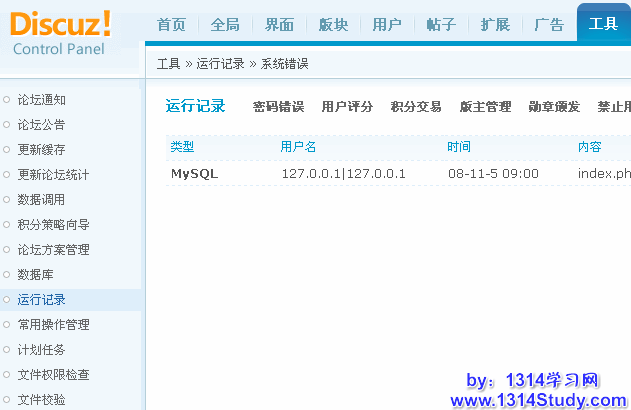Switch to 用户评分 log tab
631x410 pixels.
coord(347,107)
